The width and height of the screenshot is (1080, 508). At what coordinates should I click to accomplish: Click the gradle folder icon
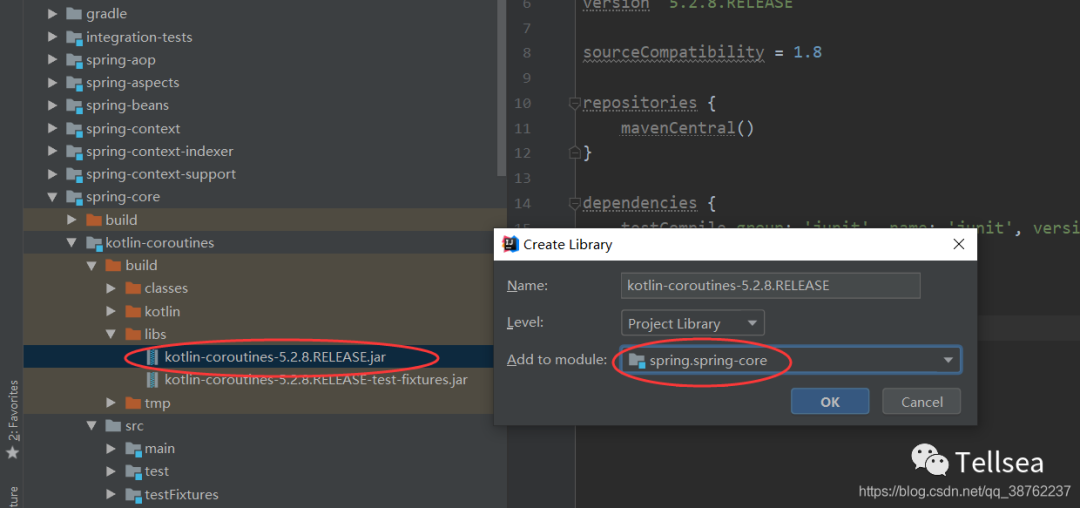click(x=74, y=14)
